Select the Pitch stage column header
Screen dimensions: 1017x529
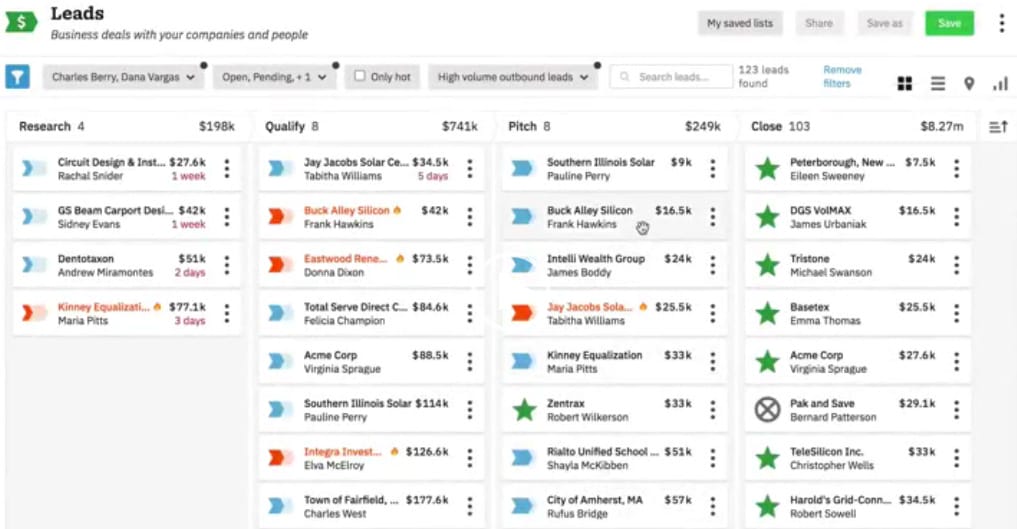point(522,127)
